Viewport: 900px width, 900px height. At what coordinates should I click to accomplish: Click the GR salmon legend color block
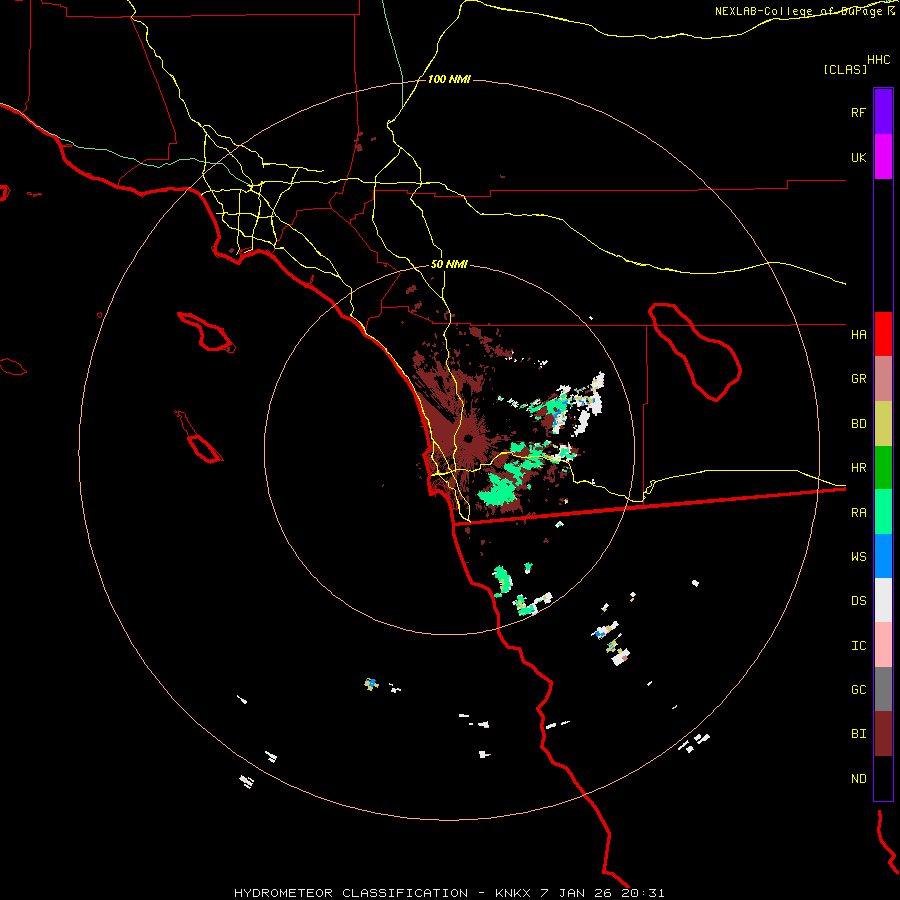click(x=883, y=379)
